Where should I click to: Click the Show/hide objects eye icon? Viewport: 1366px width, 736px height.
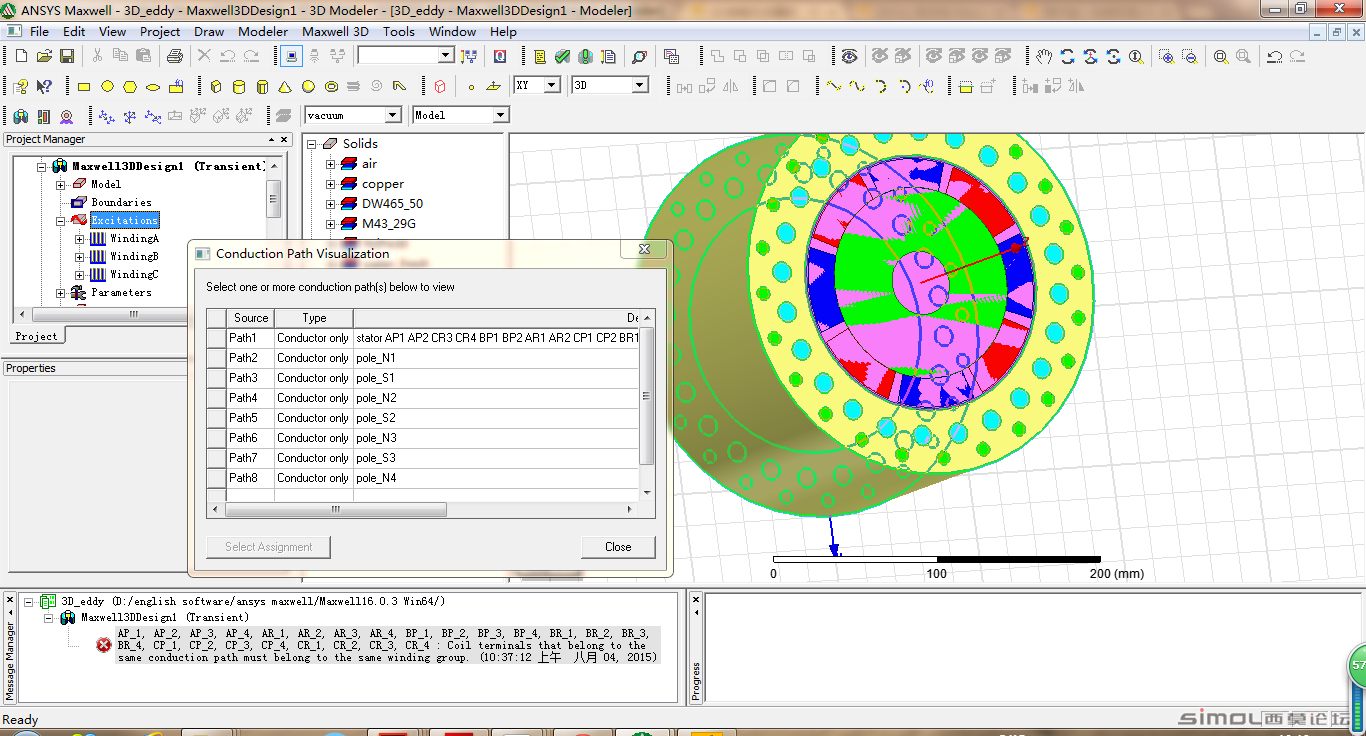[x=849, y=56]
